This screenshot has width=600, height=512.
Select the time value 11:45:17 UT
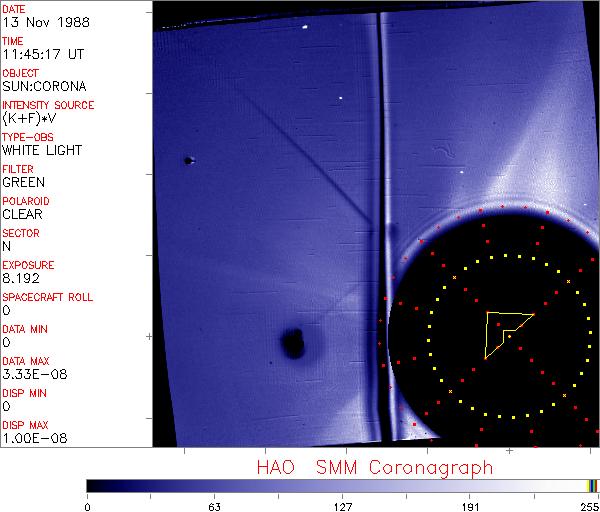click(43, 54)
